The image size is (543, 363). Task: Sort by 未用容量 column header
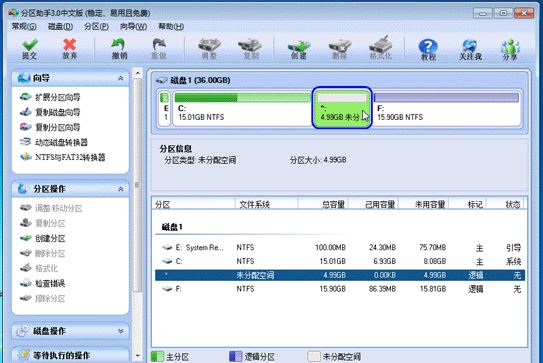424,204
